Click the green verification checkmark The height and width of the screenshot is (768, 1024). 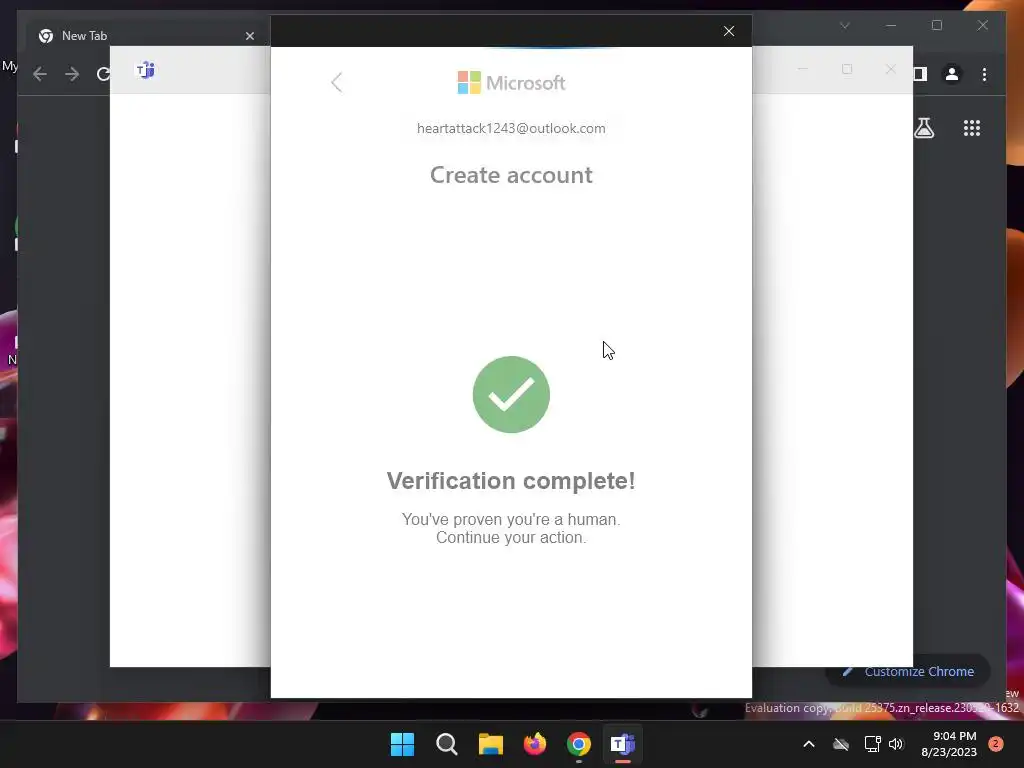[x=511, y=394]
